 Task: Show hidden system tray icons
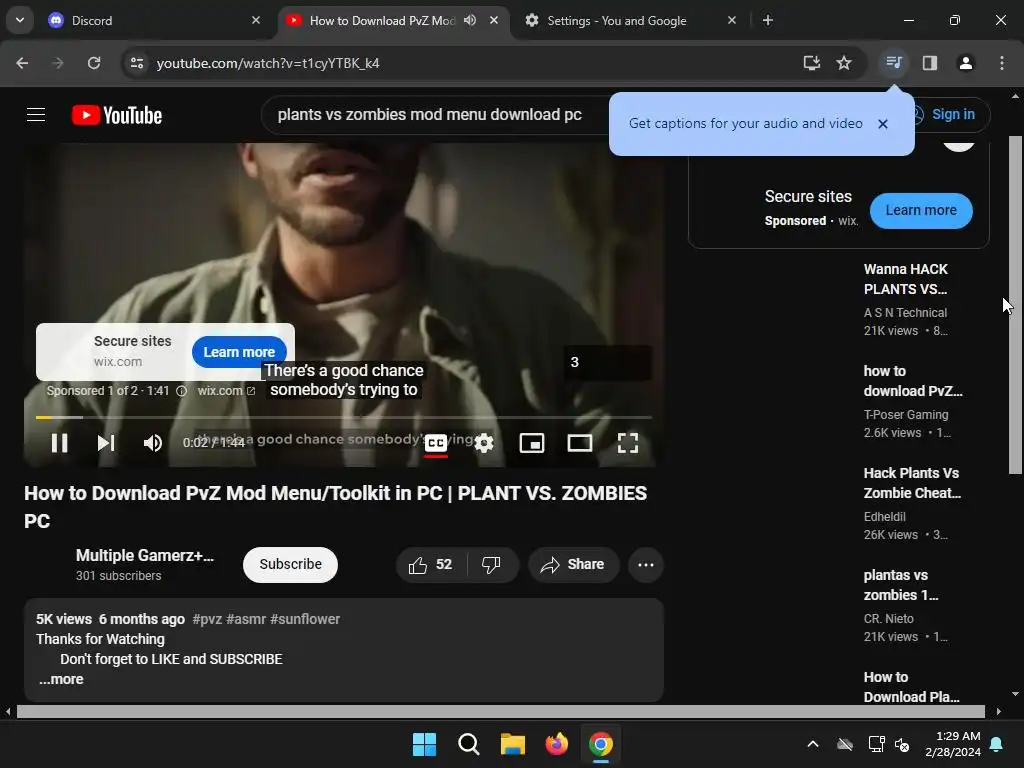[x=812, y=744]
